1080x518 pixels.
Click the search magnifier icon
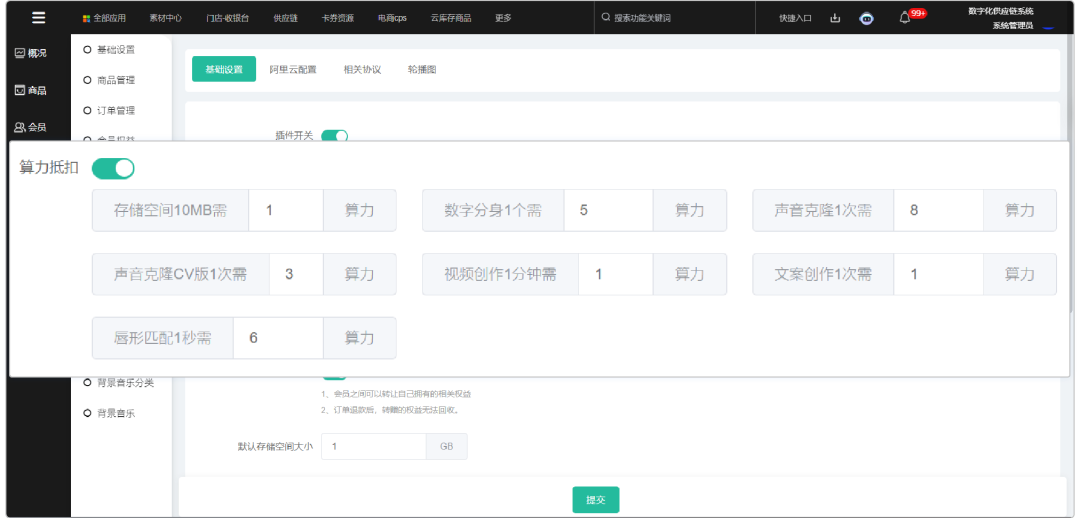point(605,18)
